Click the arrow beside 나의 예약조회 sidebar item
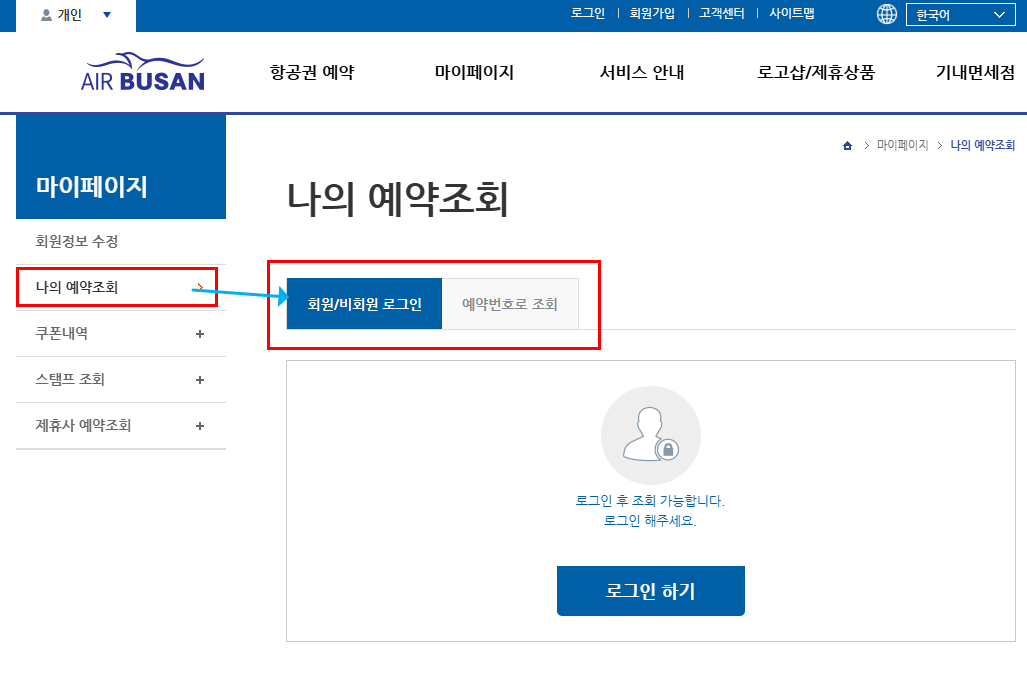The height and width of the screenshot is (683, 1027). 203,287
